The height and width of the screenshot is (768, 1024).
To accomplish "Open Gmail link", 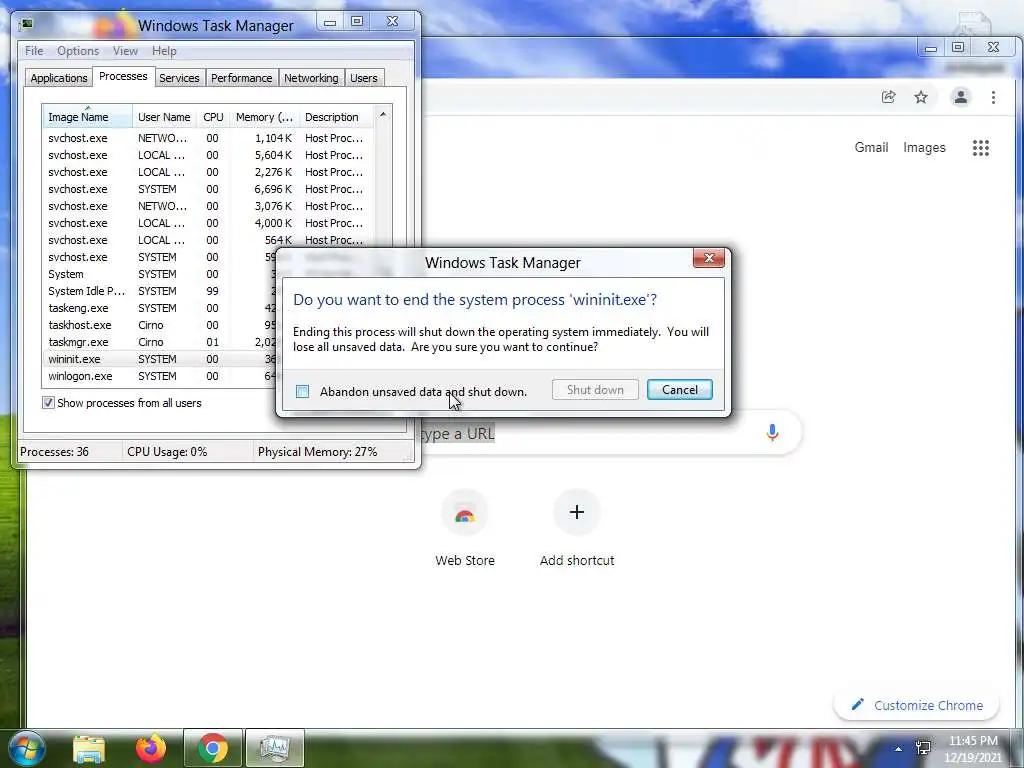I will (x=871, y=148).
